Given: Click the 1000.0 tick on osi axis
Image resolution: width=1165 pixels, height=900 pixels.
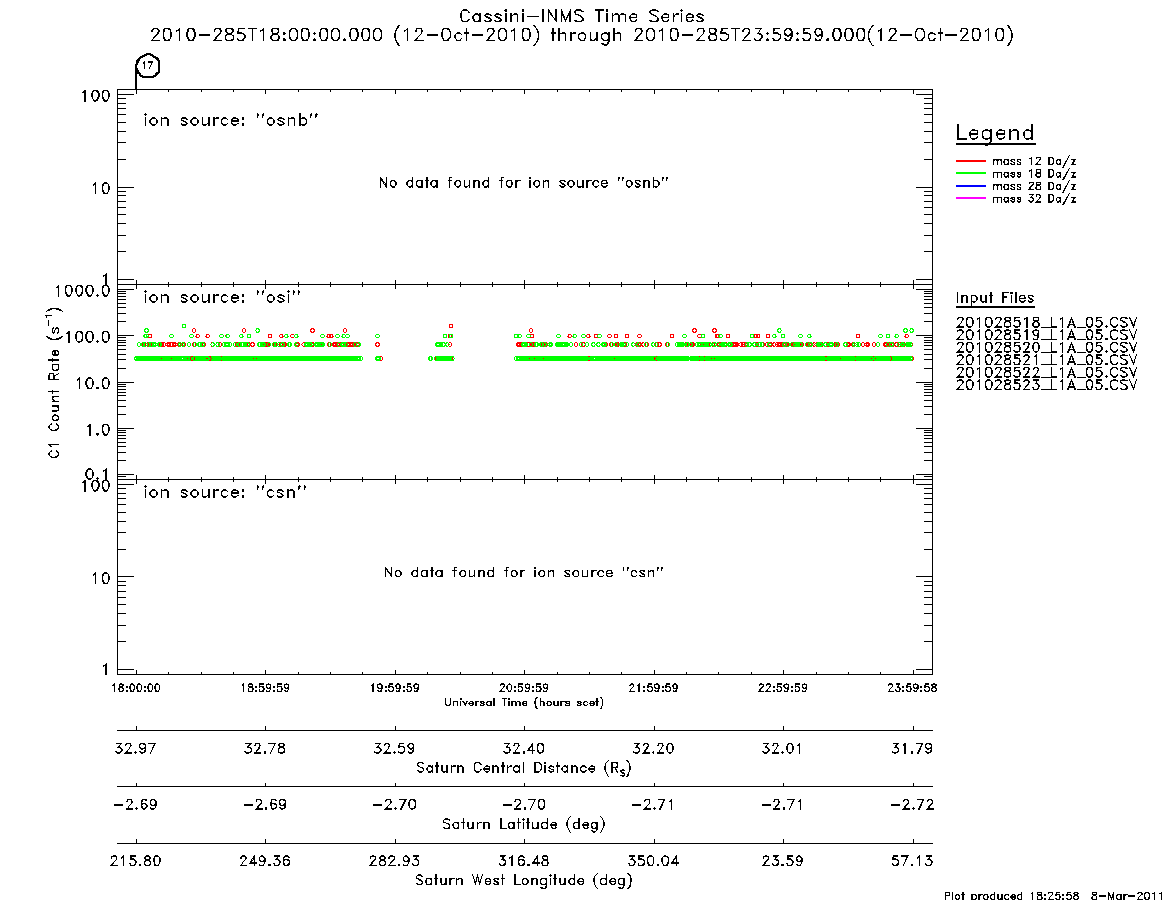Looking at the screenshot, I should [x=82, y=291].
